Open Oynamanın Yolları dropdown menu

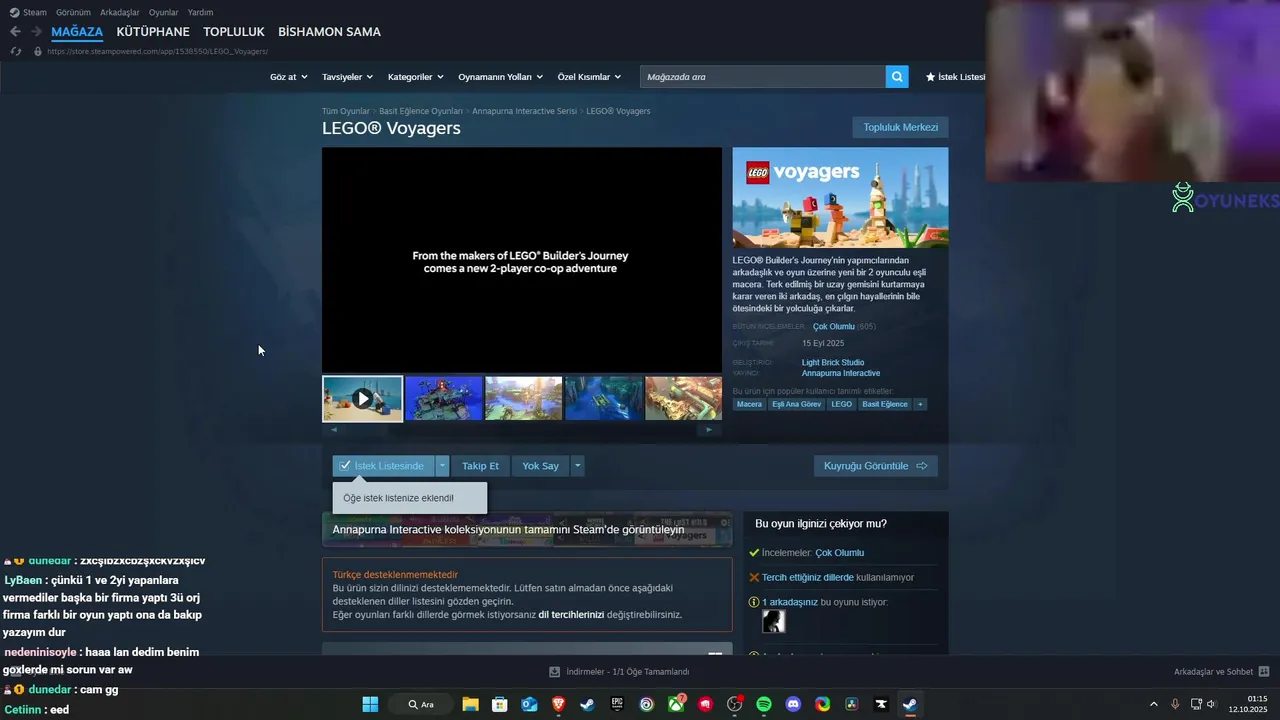pos(500,77)
